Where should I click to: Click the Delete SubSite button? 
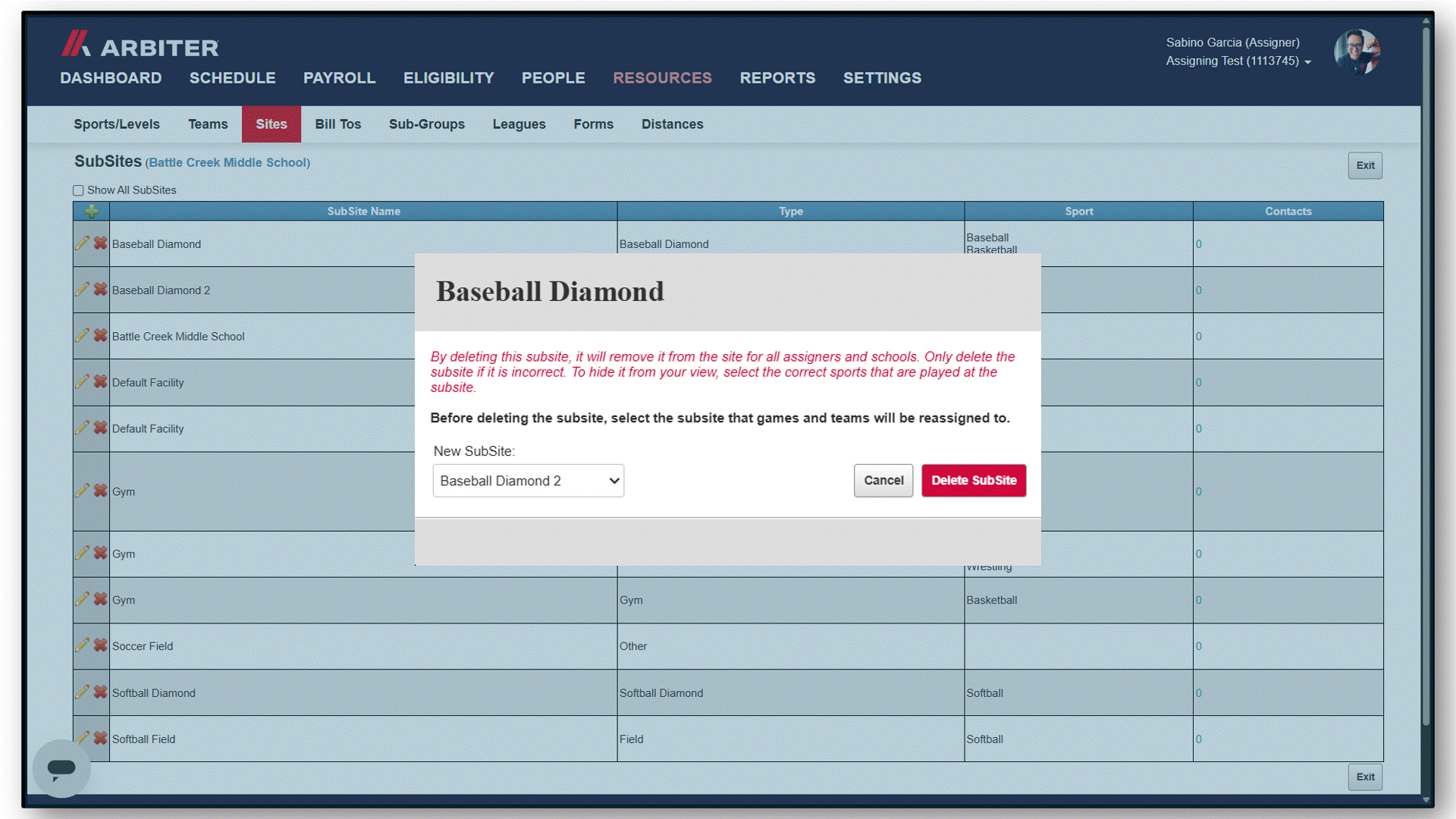(x=974, y=481)
